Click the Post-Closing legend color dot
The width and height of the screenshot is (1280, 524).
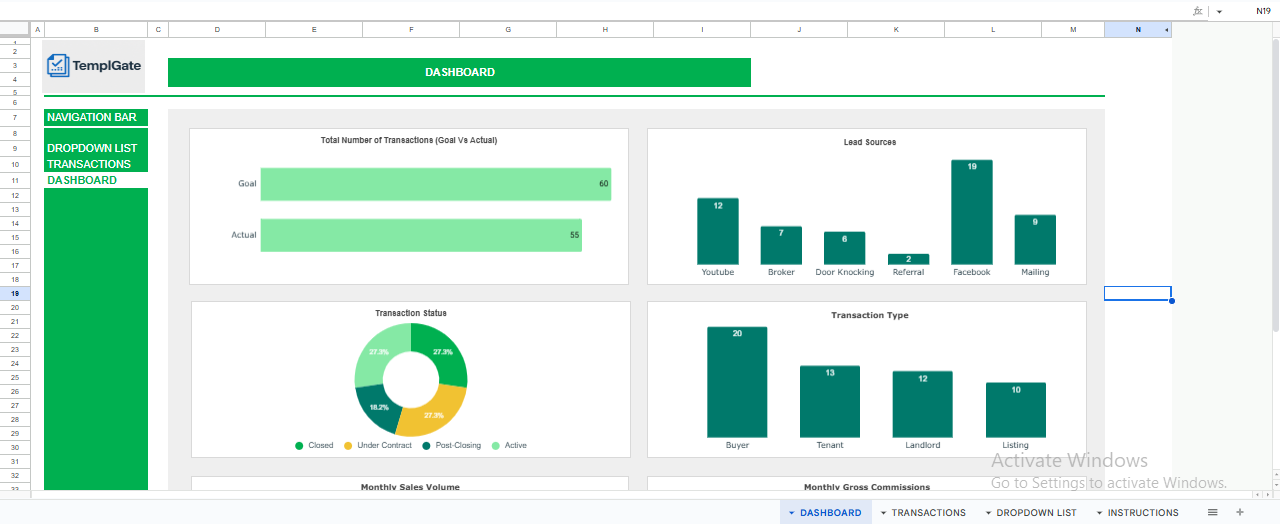coord(426,445)
